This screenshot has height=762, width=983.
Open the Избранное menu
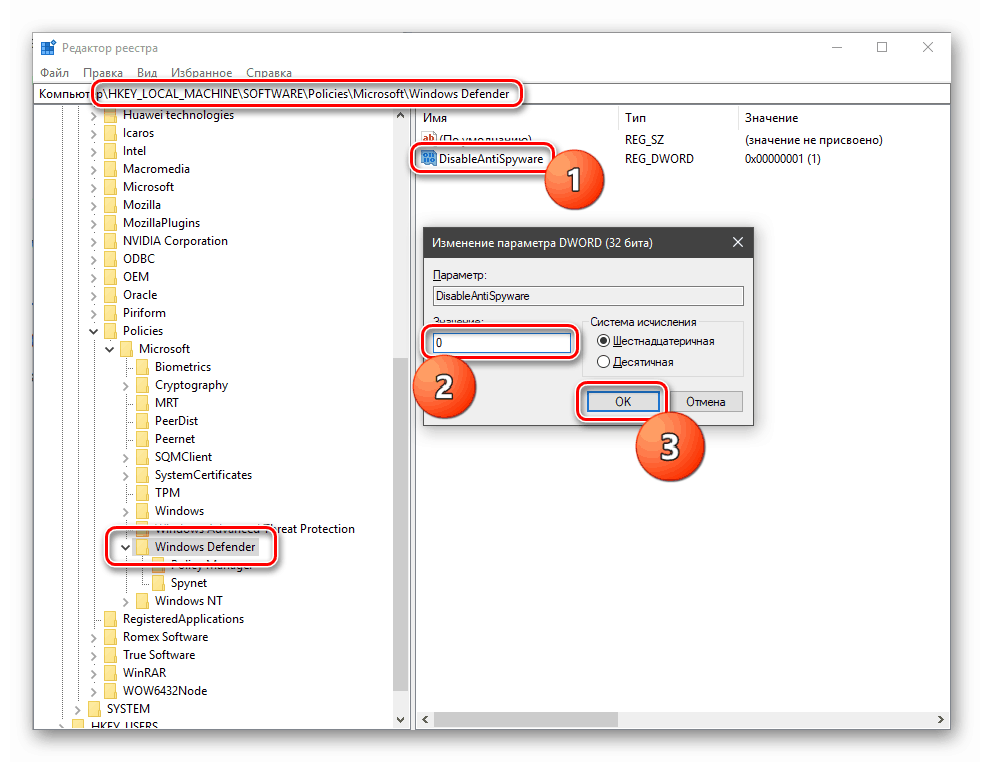[201, 73]
